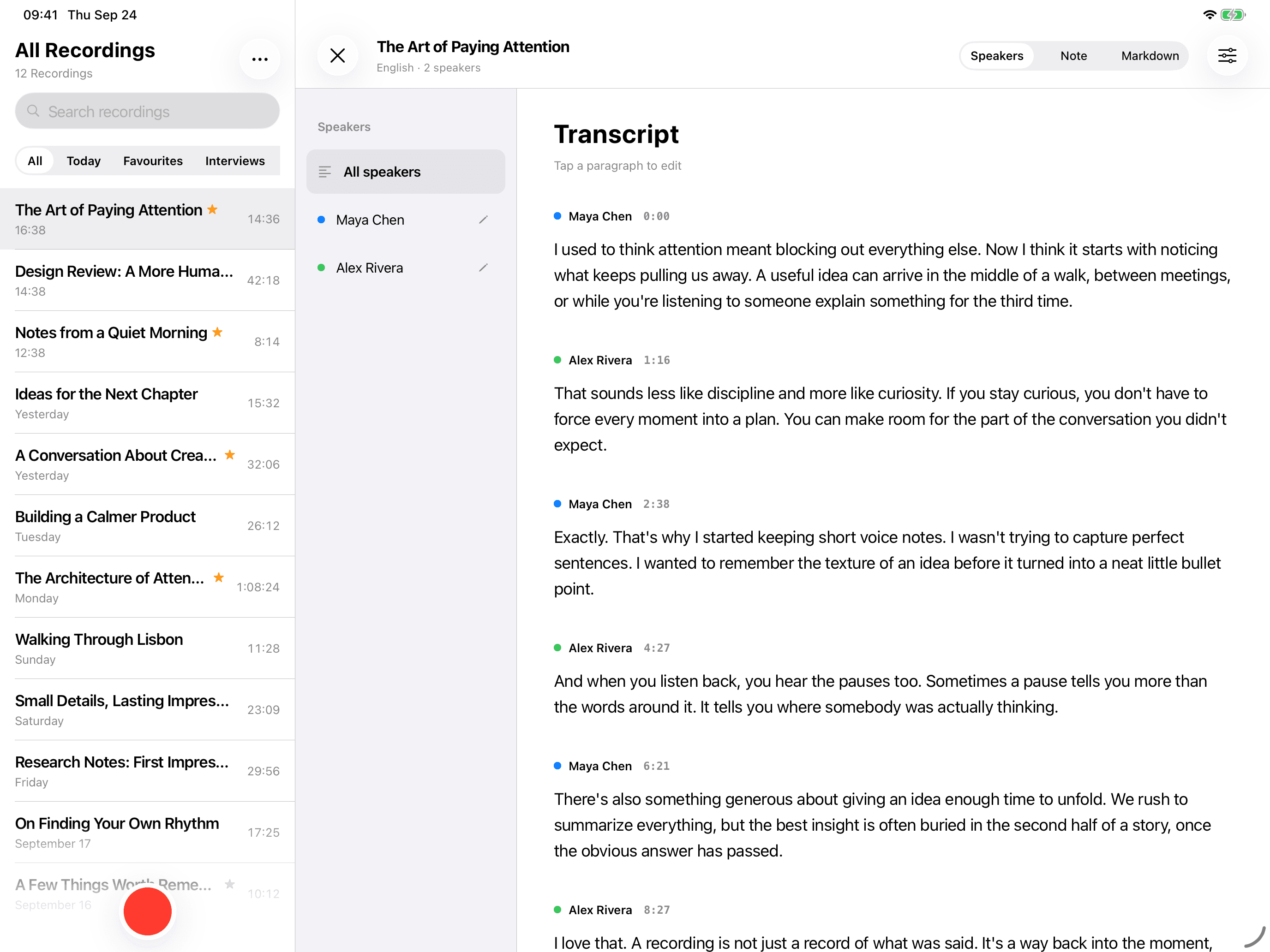Open Ideas for the Next Chapter
Image resolution: width=1270 pixels, height=952 pixels.
coord(148,403)
